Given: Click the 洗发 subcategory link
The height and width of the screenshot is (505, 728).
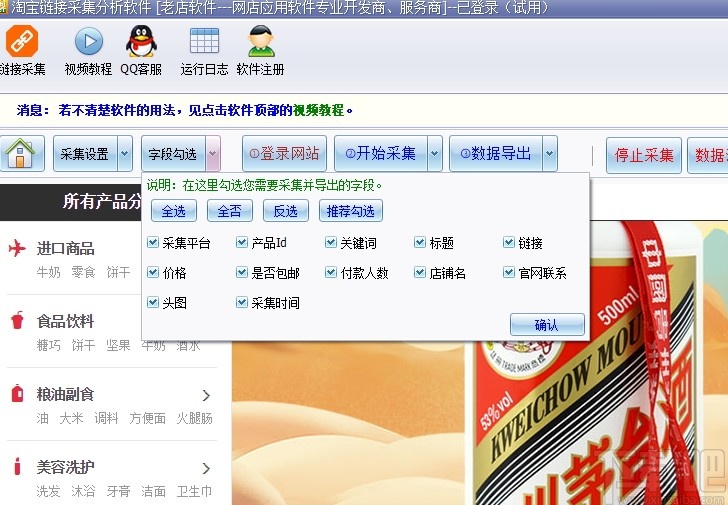Looking at the screenshot, I should click(48, 491).
